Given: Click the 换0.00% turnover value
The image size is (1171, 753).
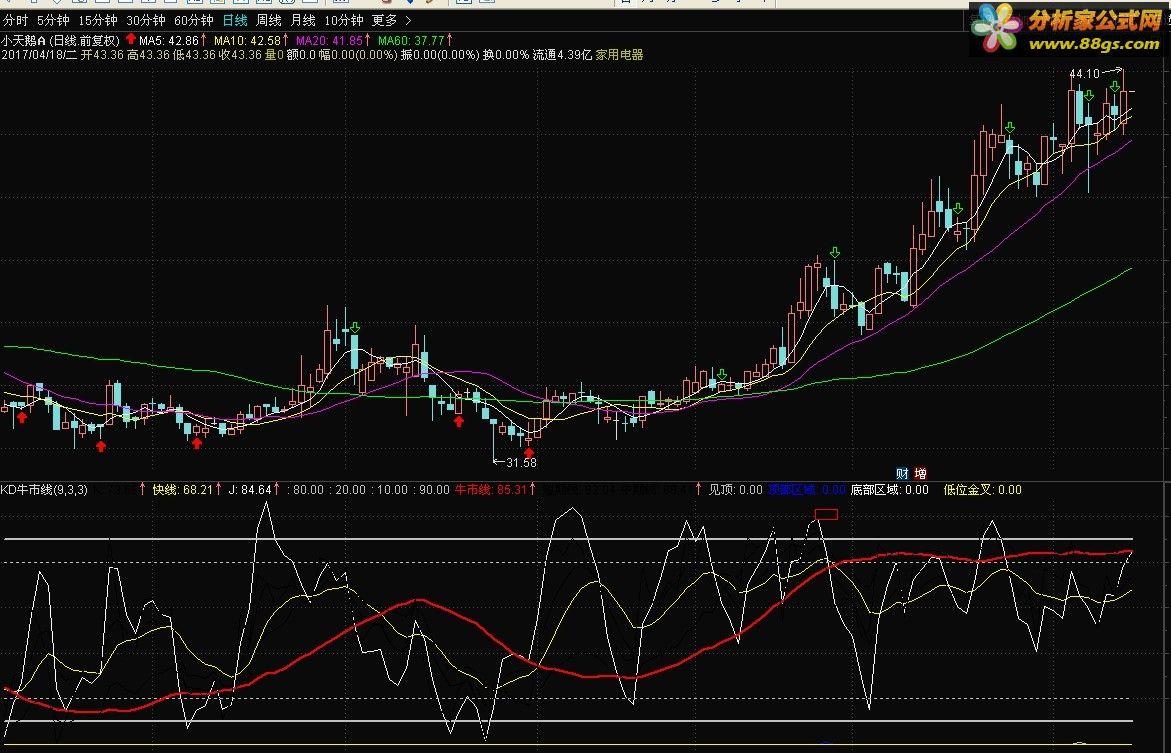Looking at the screenshot, I should point(506,55).
